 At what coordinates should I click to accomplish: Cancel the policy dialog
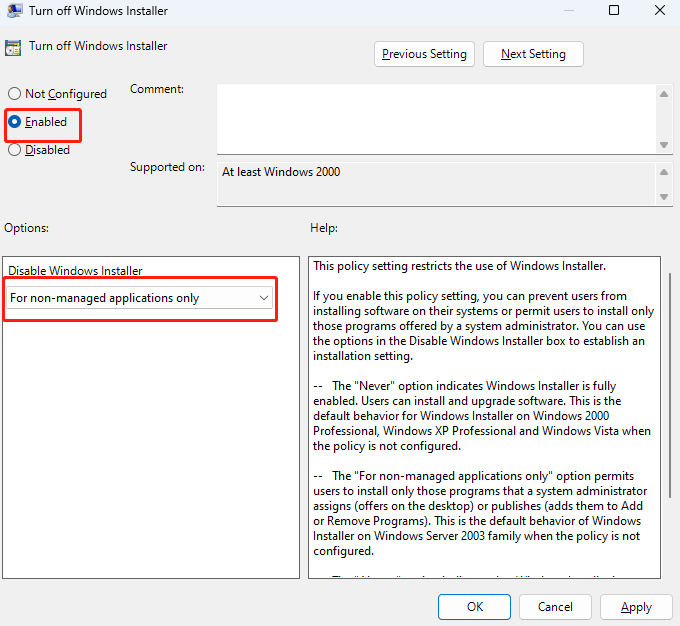(555, 606)
